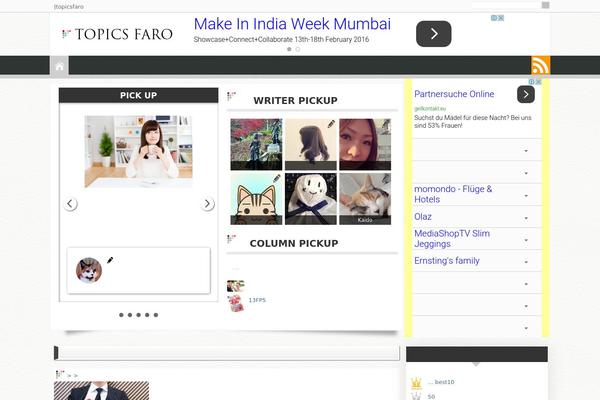
Task: Open the cartoon cat writer thumbnail
Action: click(x=256, y=199)
